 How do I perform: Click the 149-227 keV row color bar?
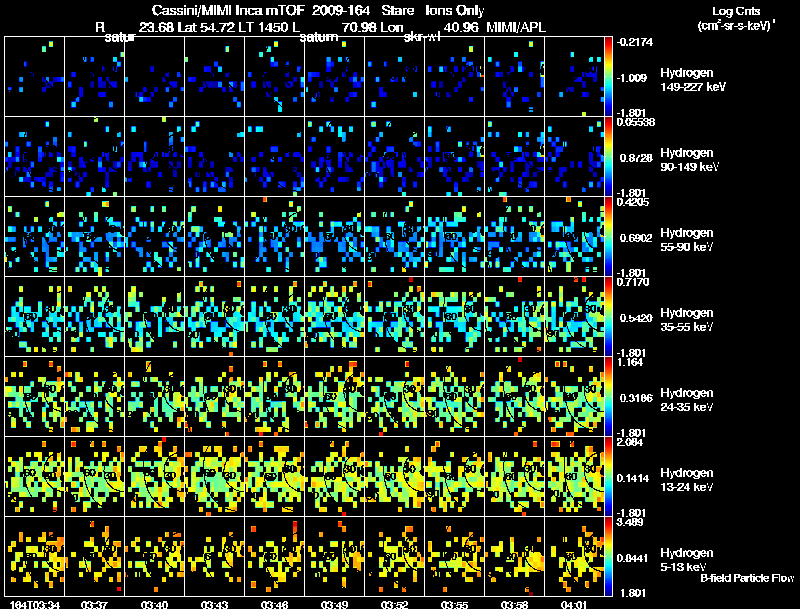(x=608, y=77)
